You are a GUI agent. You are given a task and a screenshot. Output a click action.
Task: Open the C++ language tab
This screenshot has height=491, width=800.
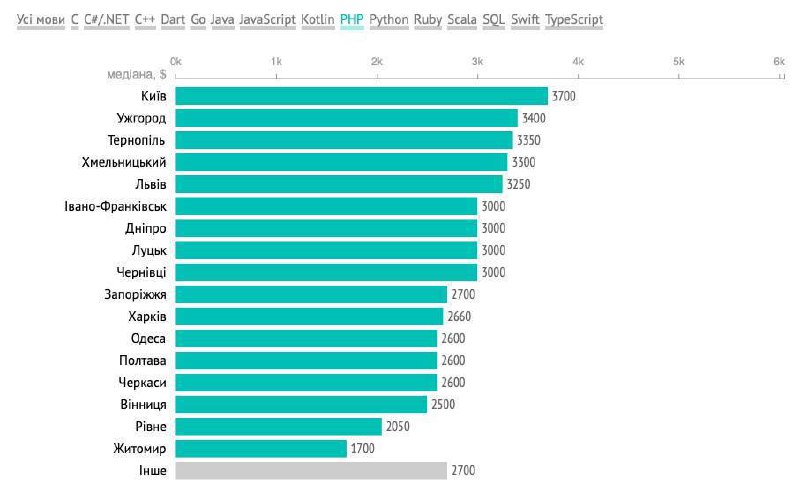145,20
